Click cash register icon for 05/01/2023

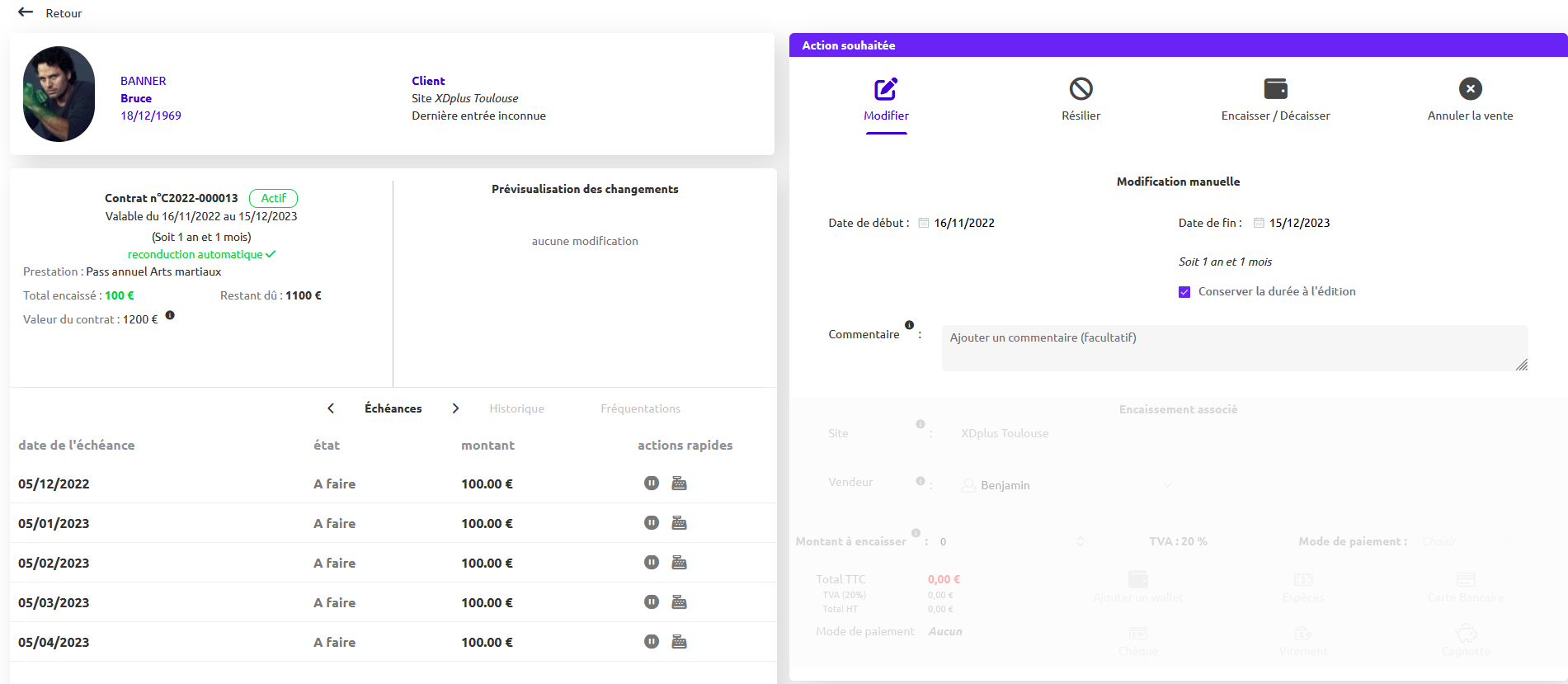pyautogui.click(x=679, y=523)
